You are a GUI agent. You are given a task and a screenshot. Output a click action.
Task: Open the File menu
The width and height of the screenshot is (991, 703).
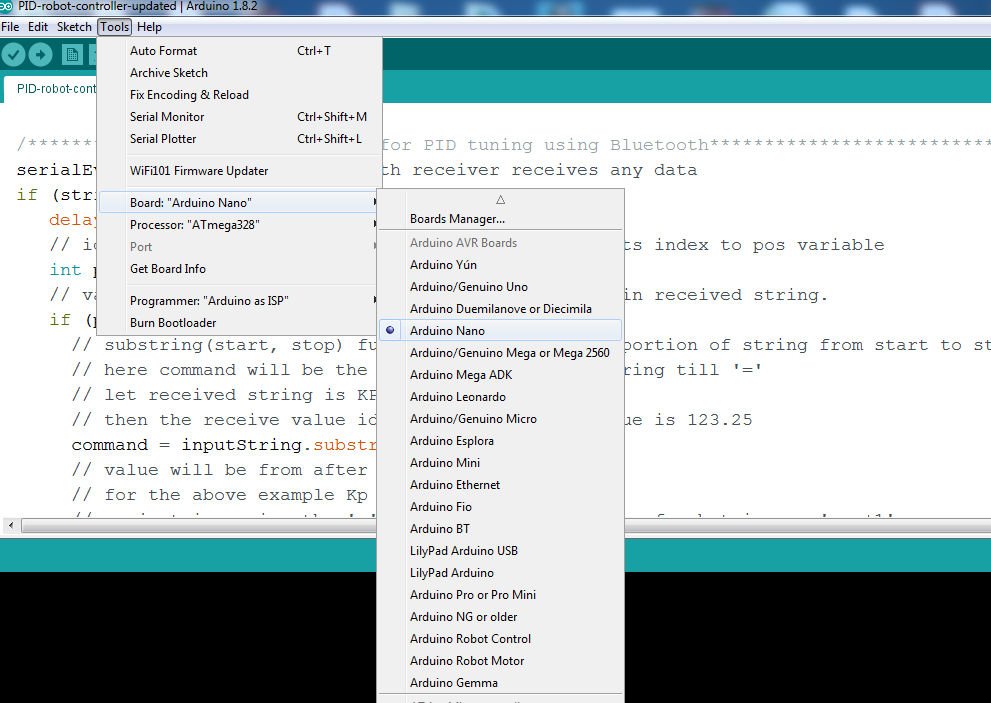[x=10, y=27]
